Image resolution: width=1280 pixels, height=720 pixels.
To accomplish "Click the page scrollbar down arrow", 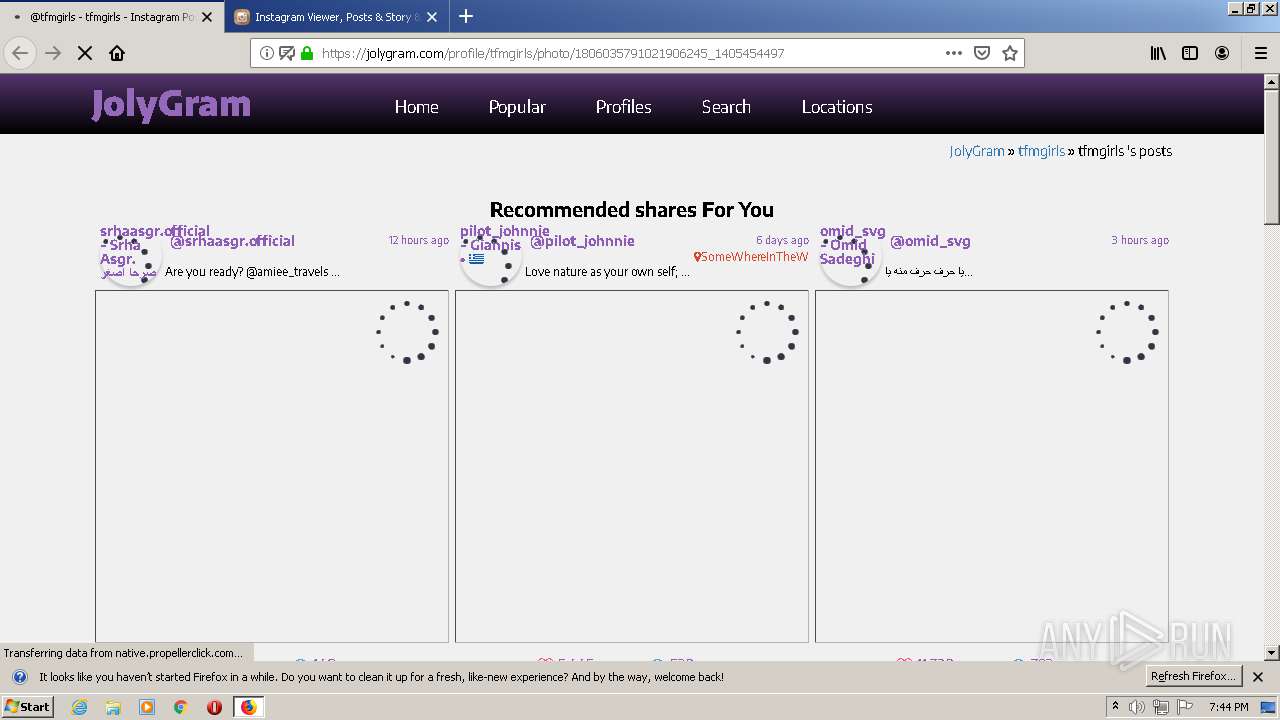I will (1272, 653).
